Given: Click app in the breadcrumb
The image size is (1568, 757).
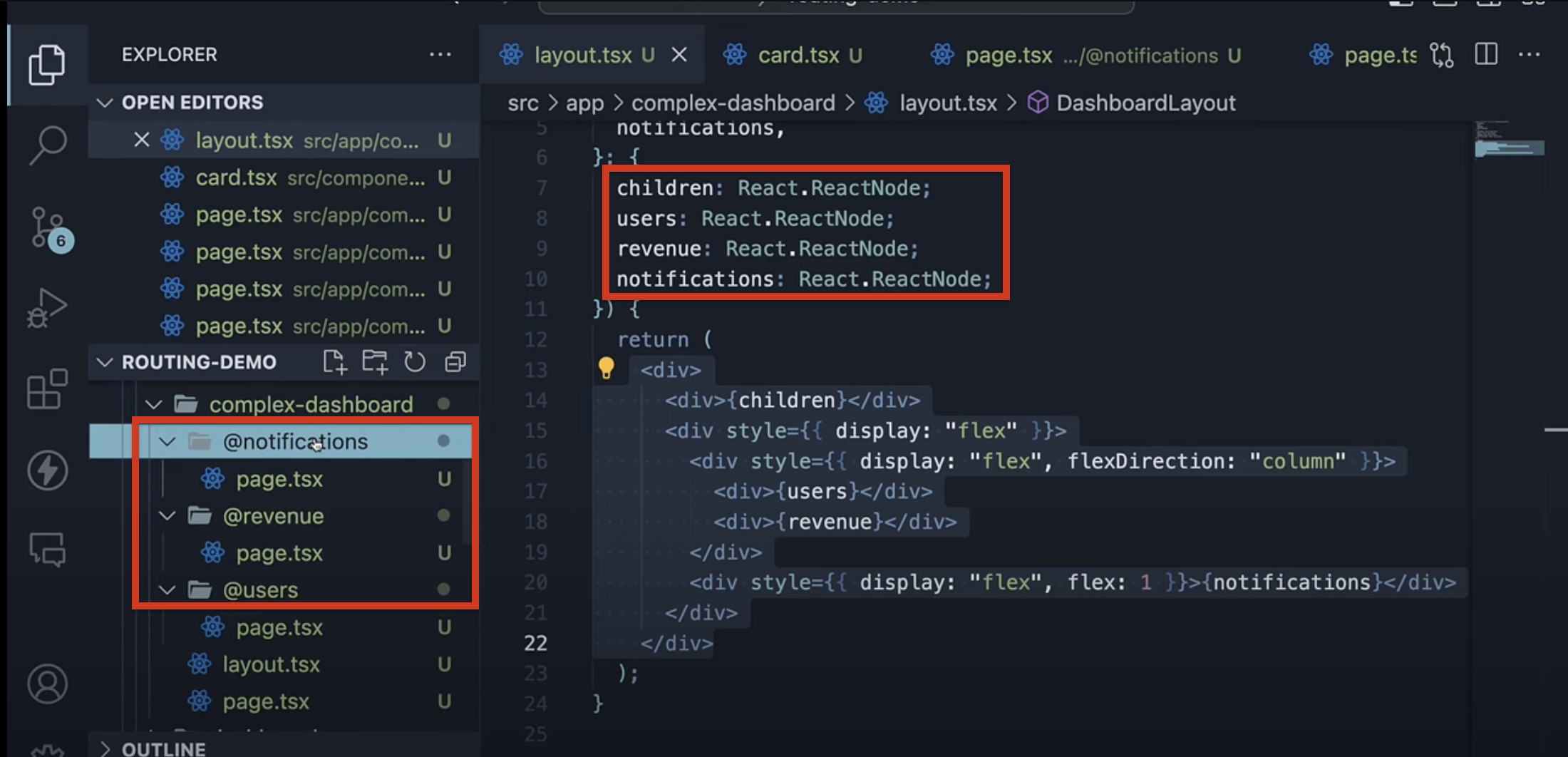Looking at the screenshot, I should coord(585,103).
